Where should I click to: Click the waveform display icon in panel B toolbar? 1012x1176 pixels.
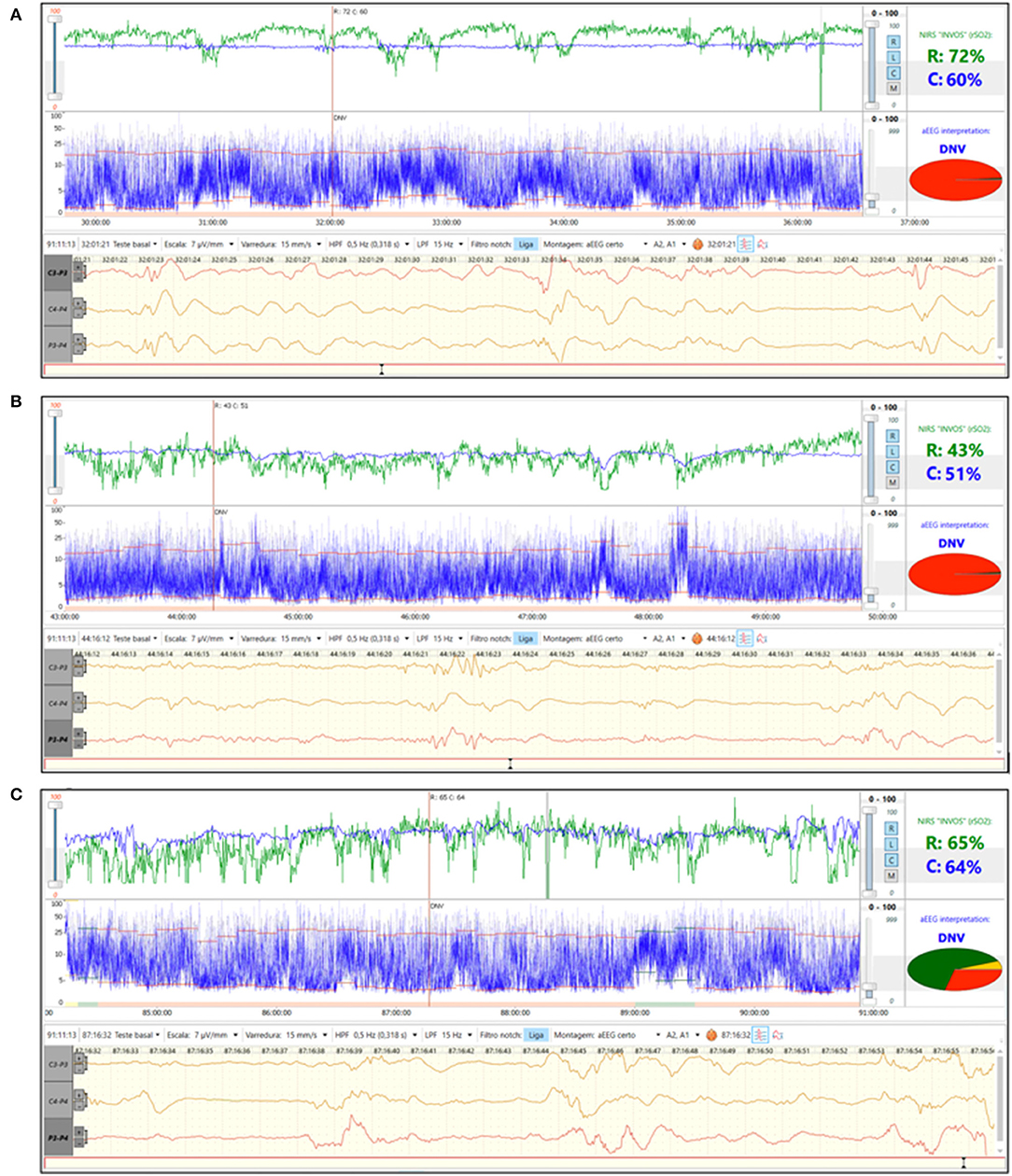[746, 637]
